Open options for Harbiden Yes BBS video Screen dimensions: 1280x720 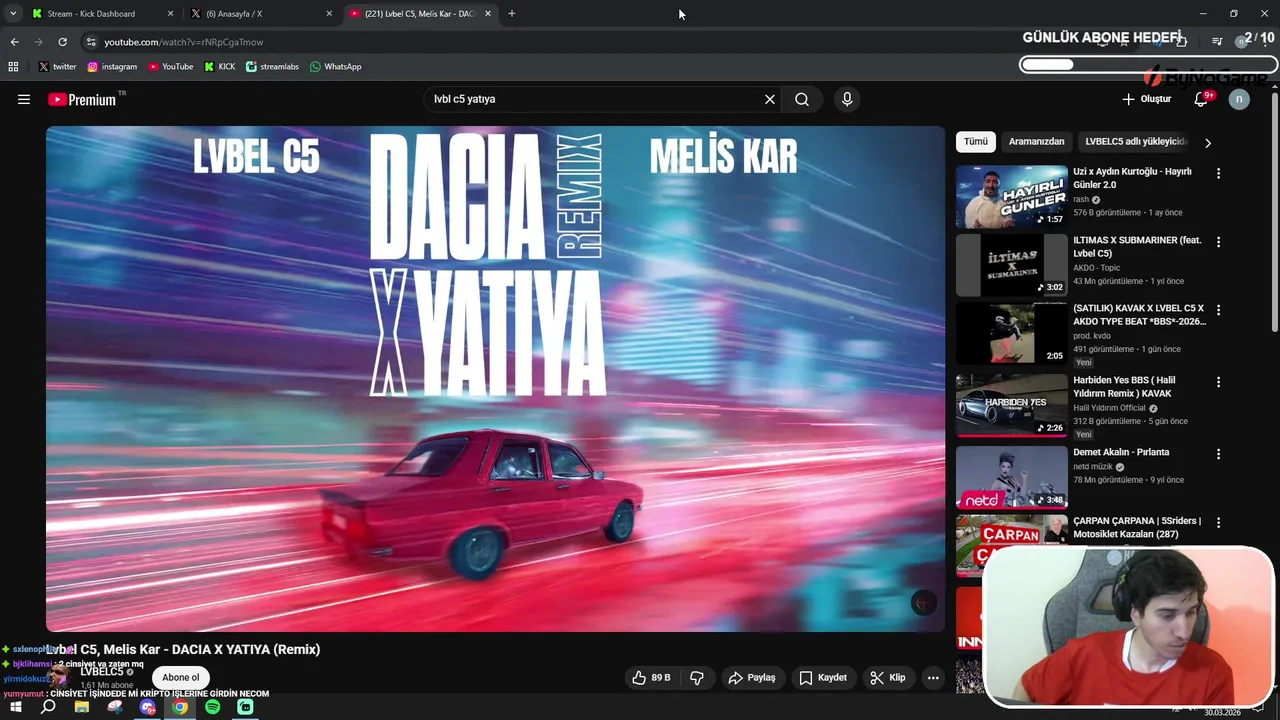tap(1218, 382)
